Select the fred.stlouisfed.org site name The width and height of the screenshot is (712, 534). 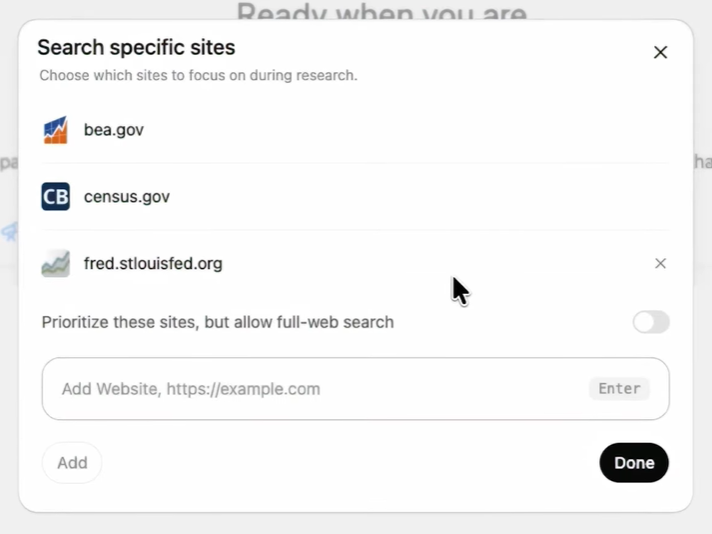pos(153,264)
